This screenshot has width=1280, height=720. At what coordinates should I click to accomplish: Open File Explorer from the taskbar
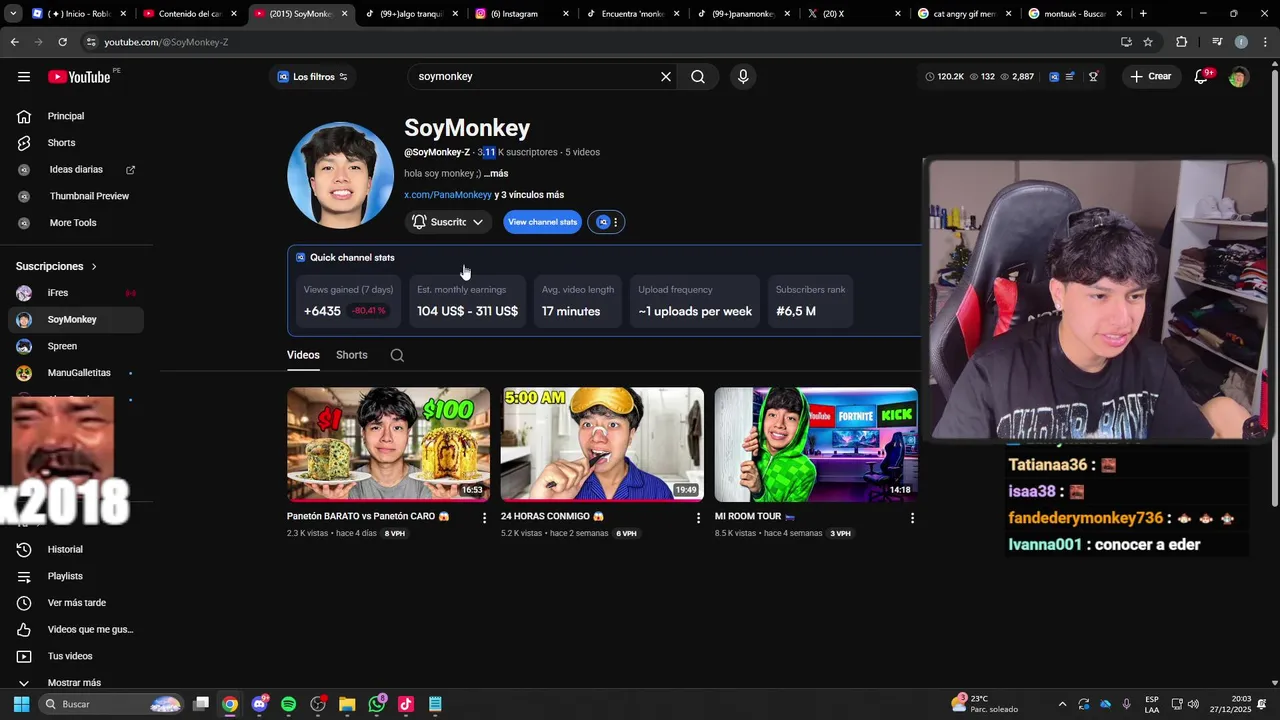347,704
